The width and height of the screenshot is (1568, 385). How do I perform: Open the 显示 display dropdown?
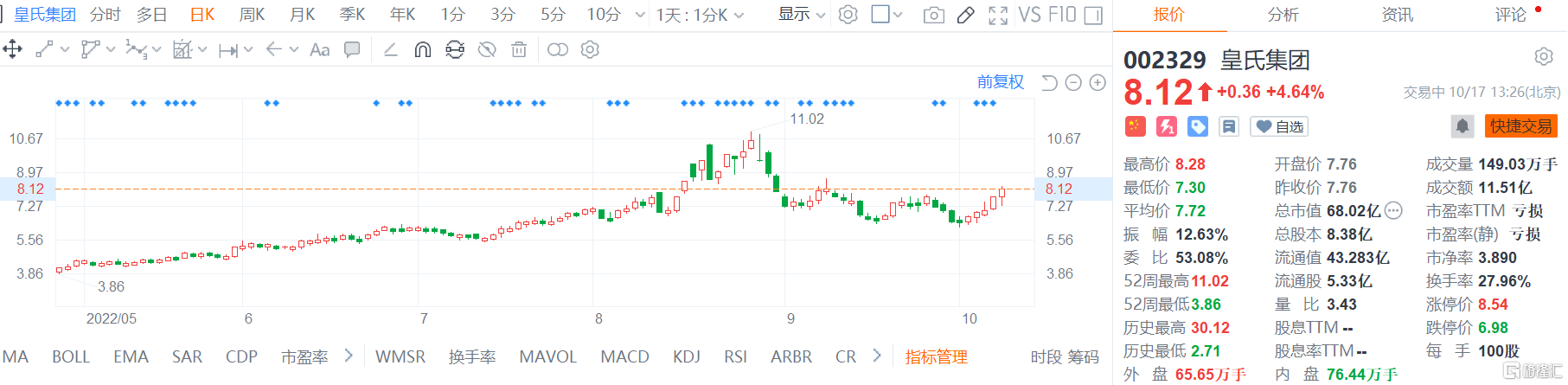802,15
